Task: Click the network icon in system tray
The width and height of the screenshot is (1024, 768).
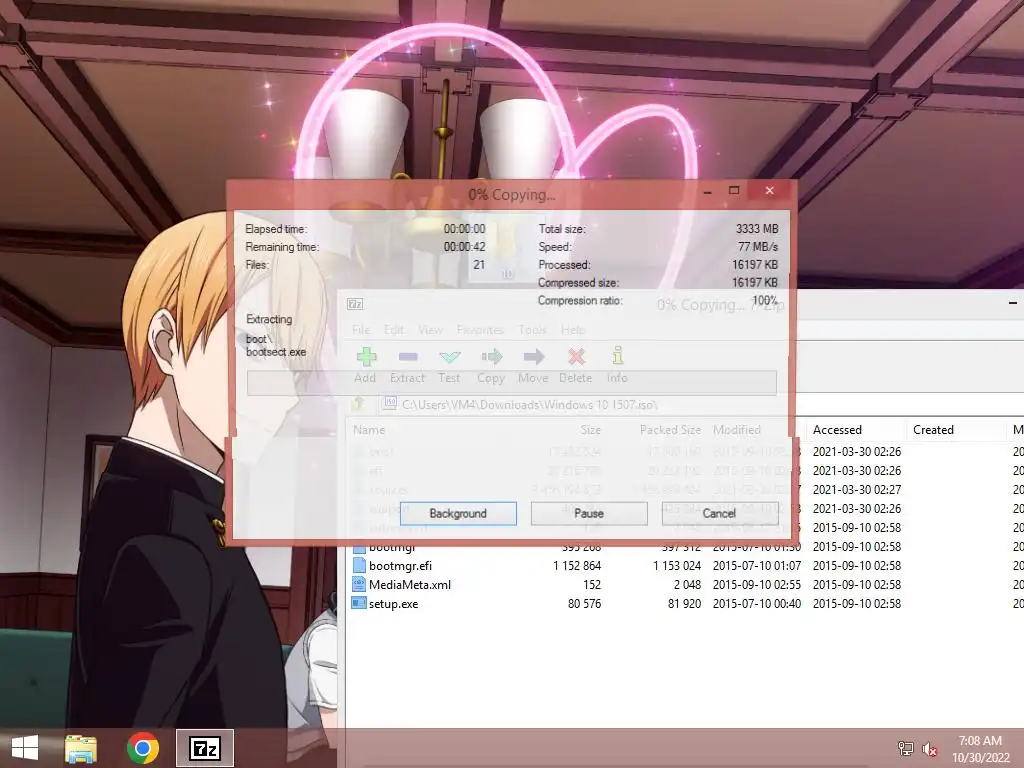Action: click(x=906, y=748)
